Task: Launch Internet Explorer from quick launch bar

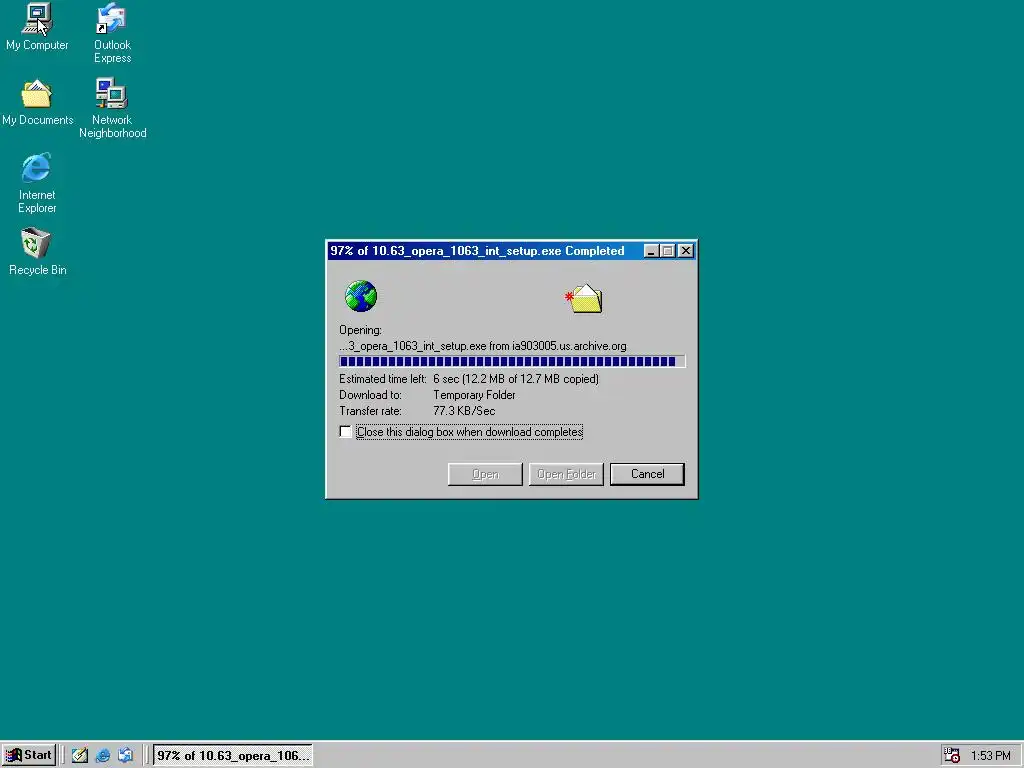Action: (103, 755)
